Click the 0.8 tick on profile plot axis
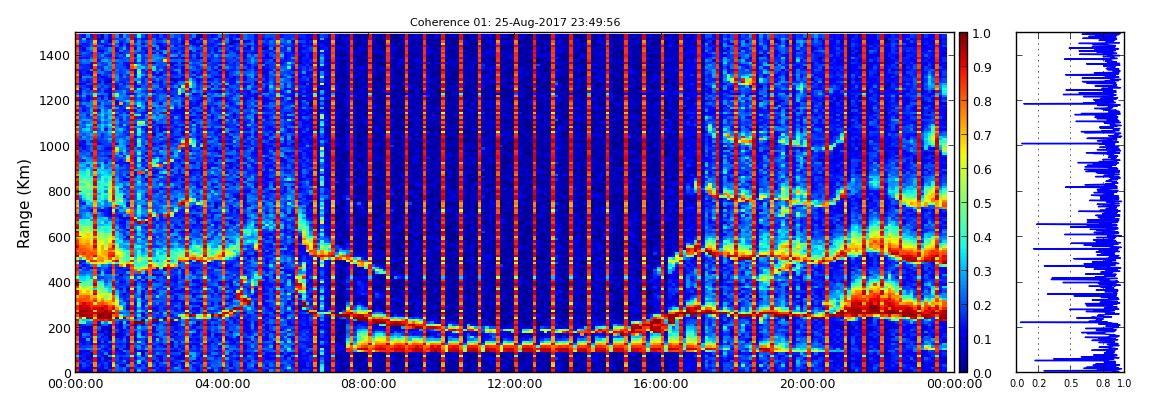The height and width of the screenshot is (407, 1150). tap(1102, 384)
